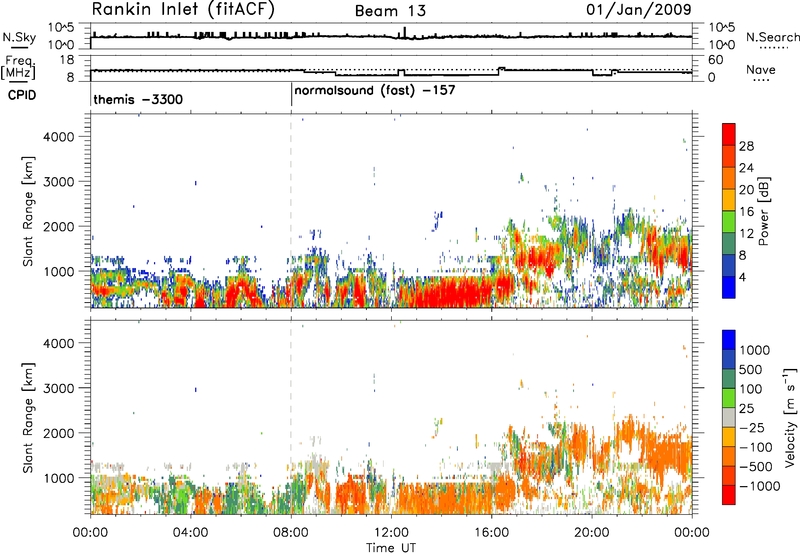
Task: Click the 'Beam 13' label
Action: [390, 11]
